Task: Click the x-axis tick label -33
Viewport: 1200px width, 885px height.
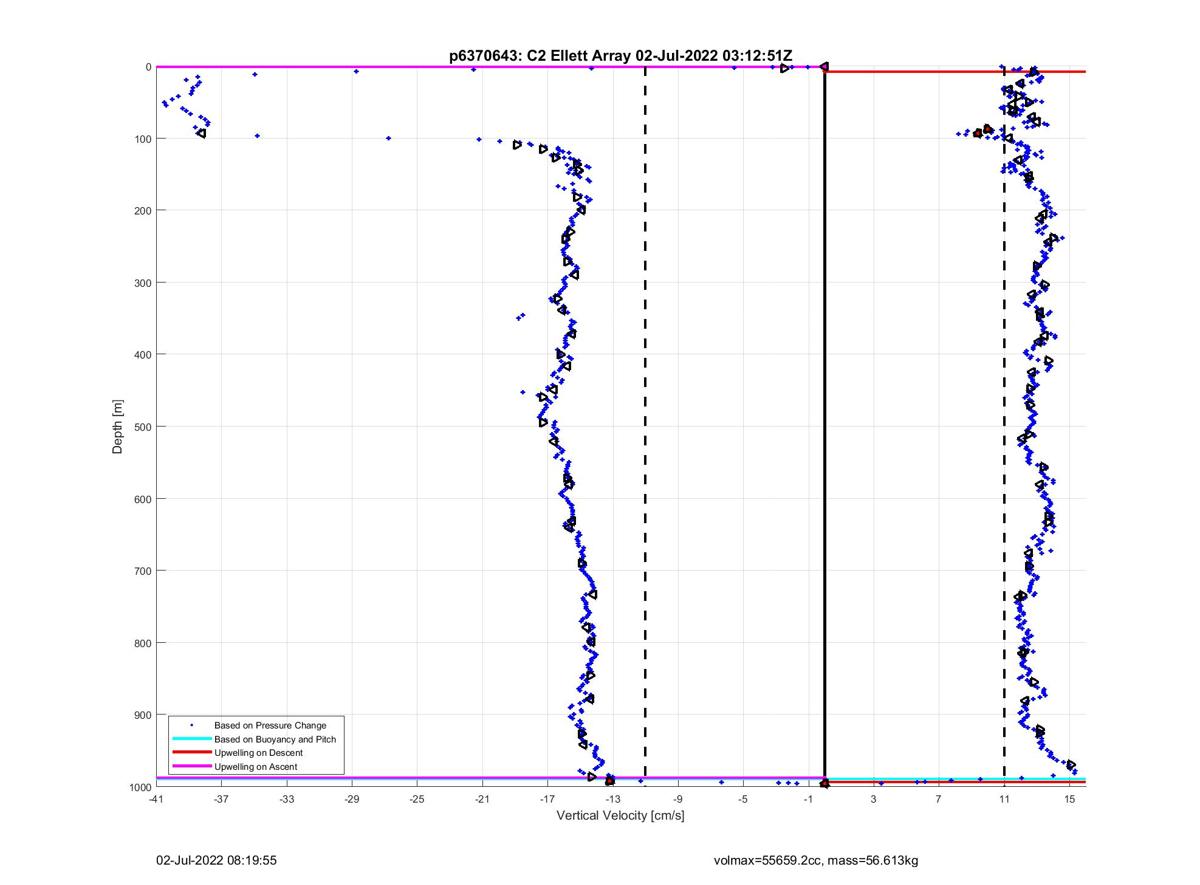Action: pos(287,799)
